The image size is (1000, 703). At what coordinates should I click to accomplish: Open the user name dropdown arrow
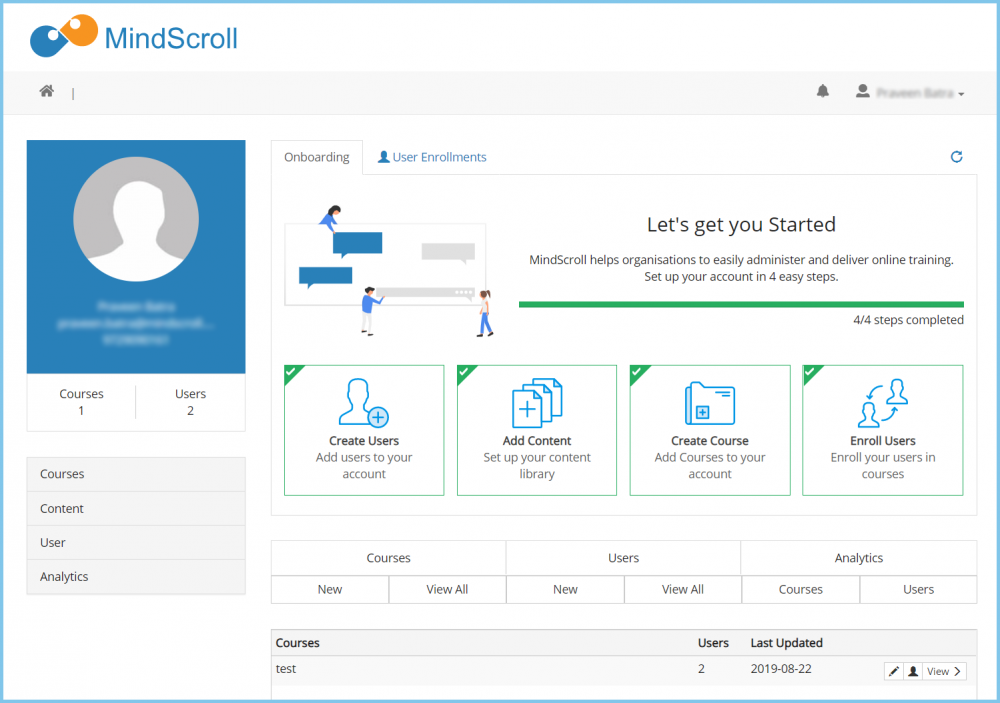(x=961, y=94)
